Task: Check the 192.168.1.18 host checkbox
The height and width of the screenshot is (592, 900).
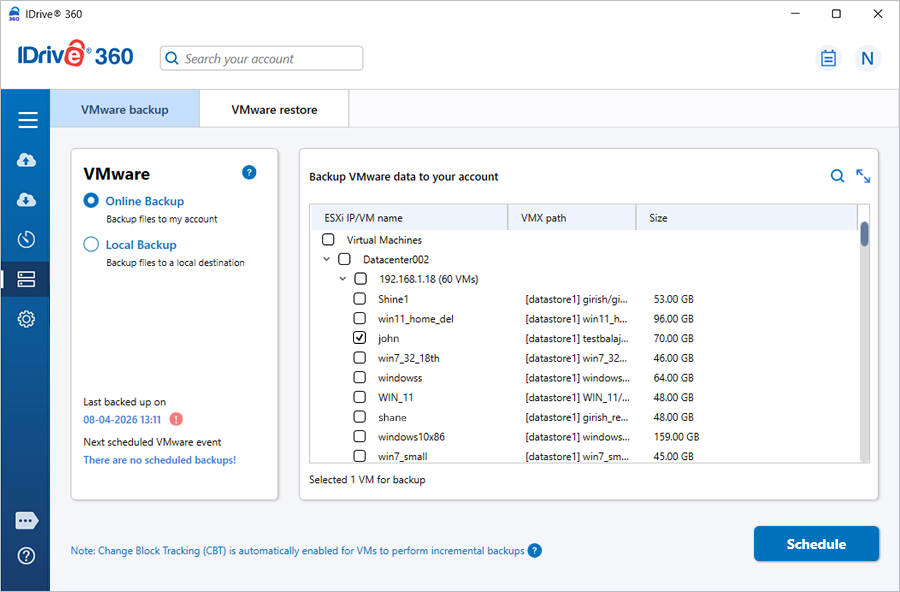Action: point(360,279)
